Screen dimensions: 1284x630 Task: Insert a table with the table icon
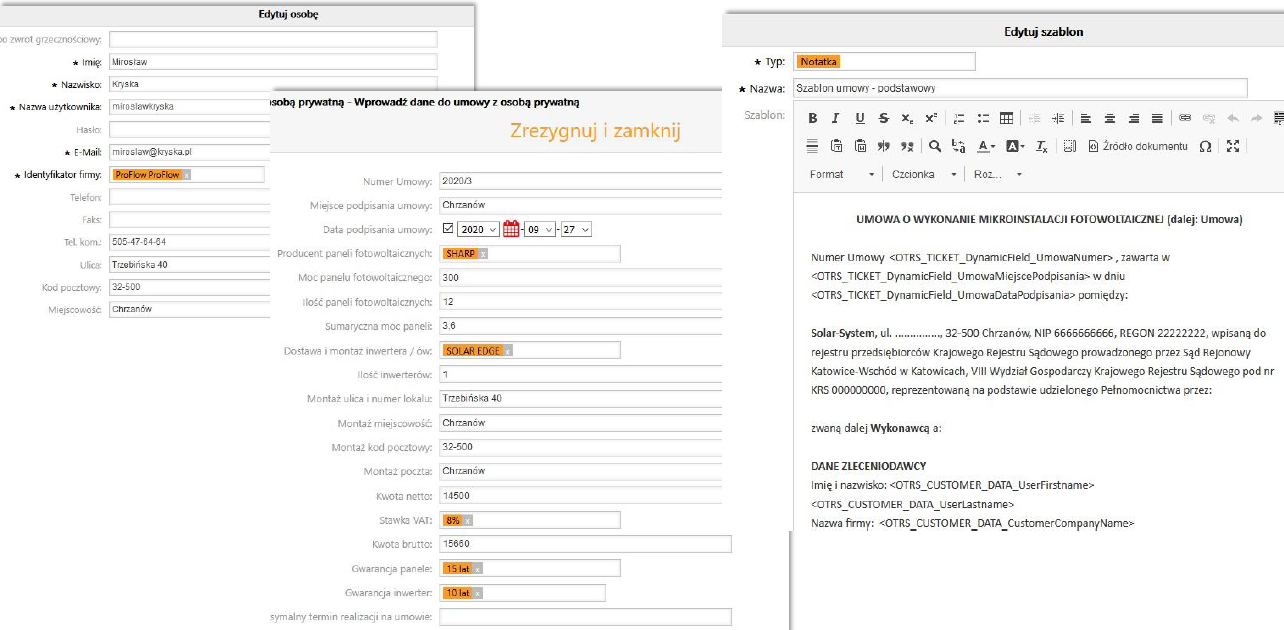click(x=1007, y=118)
